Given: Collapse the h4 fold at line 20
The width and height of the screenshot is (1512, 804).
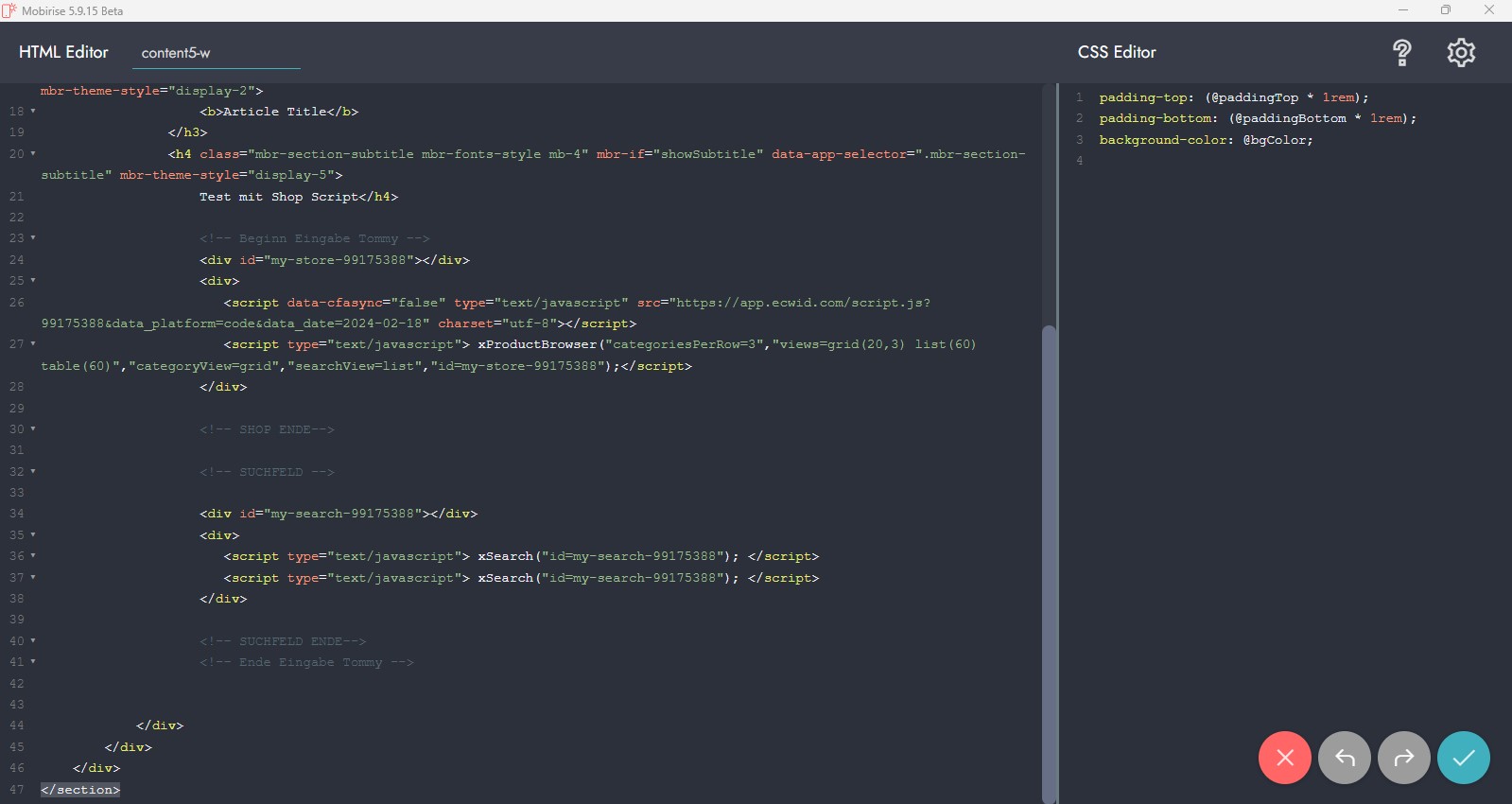Looking at the screenshot, I should [33, 154].
